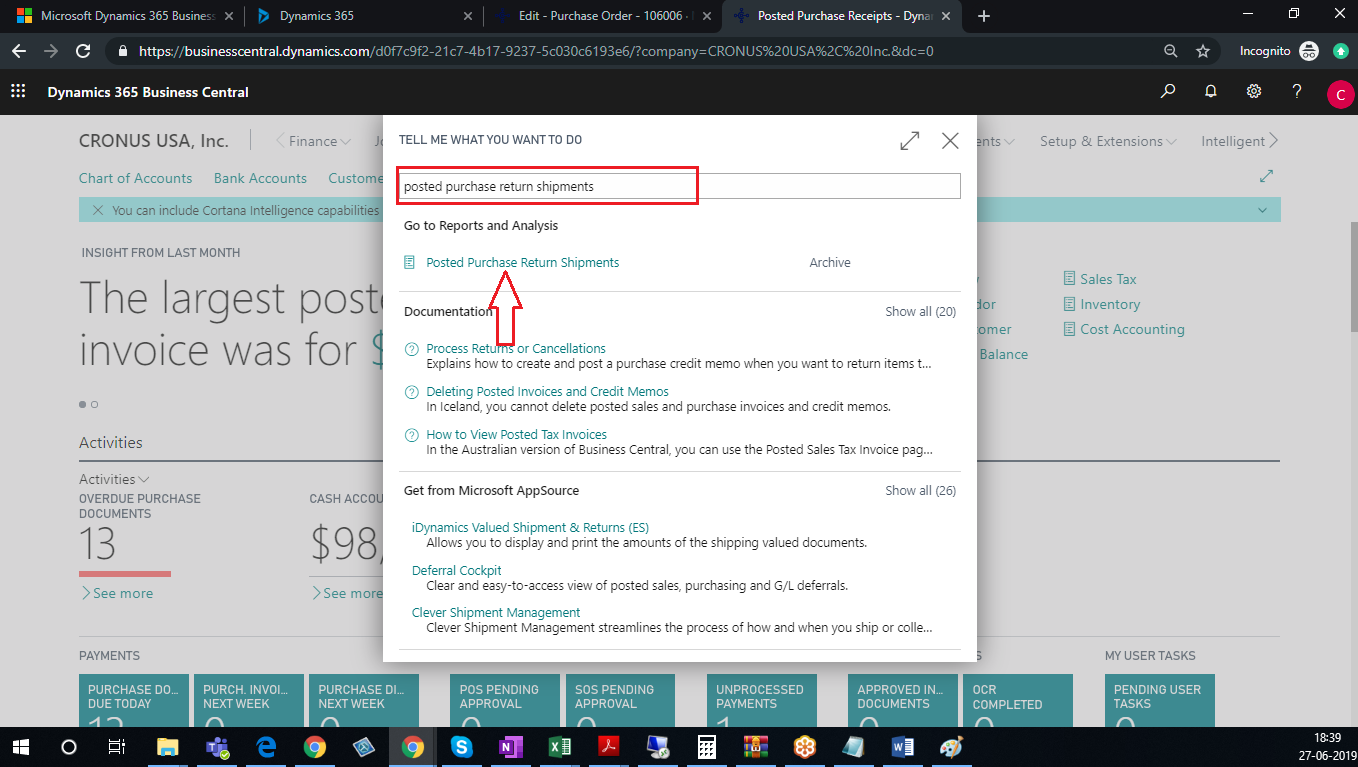Open OneNote from the taskbar

point(510,747)
